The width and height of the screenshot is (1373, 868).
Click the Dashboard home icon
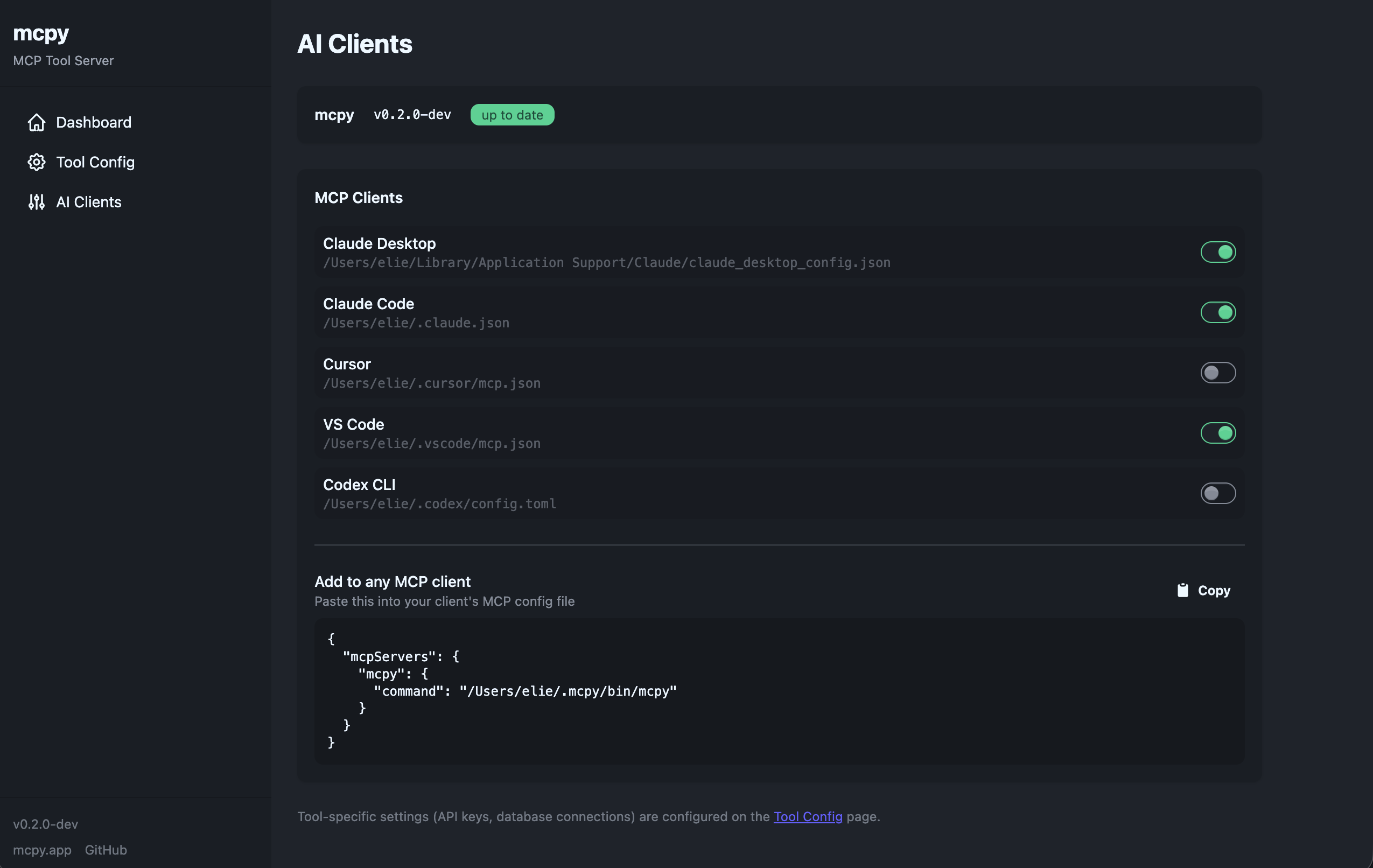click(x=36, y=122)
